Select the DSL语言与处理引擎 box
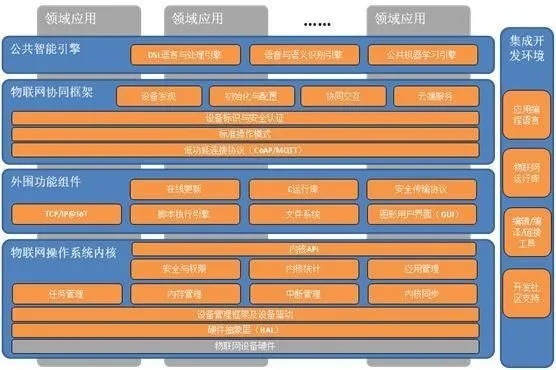 [x=185, y=55]
